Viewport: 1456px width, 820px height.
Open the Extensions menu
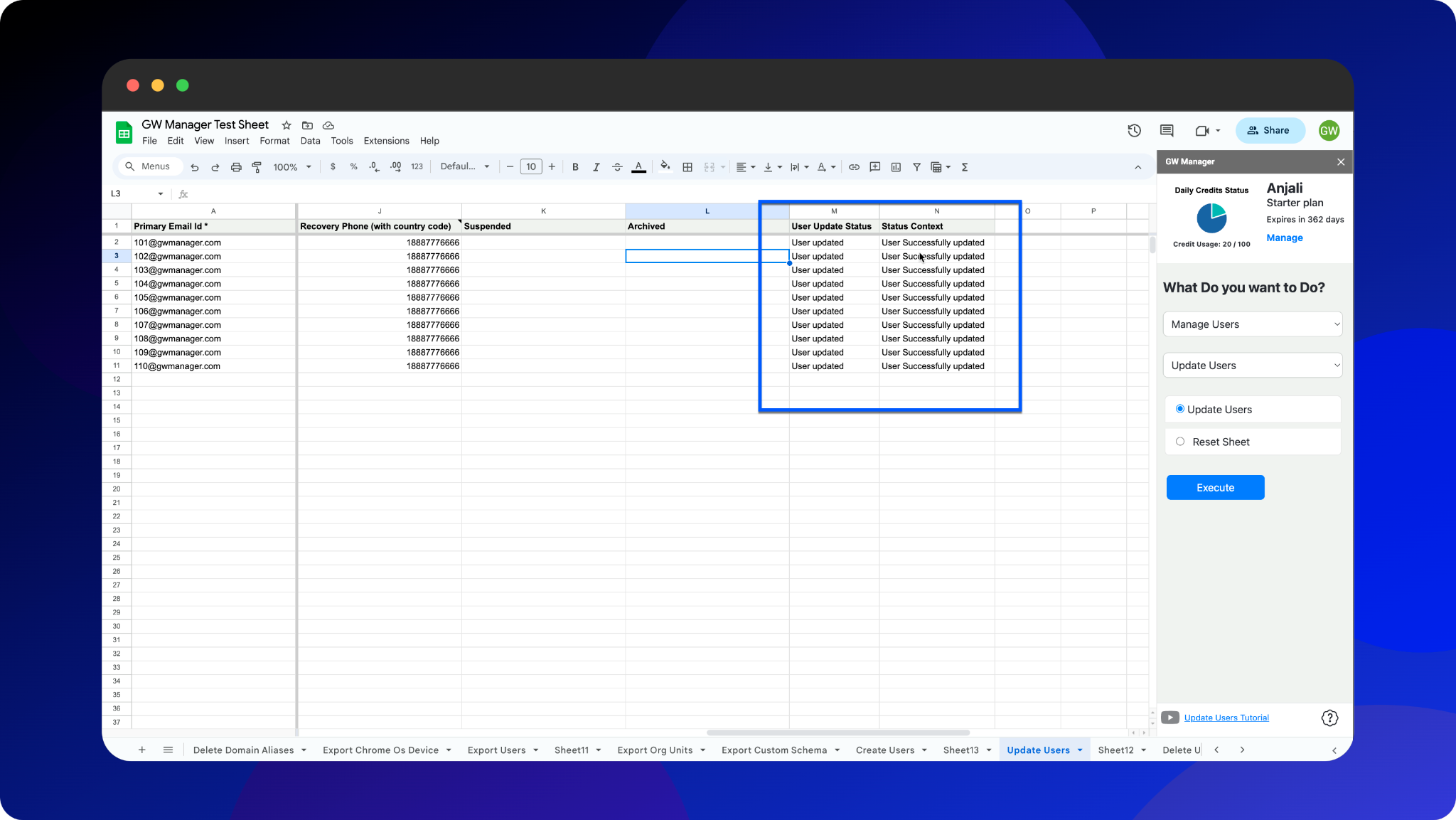385,140
